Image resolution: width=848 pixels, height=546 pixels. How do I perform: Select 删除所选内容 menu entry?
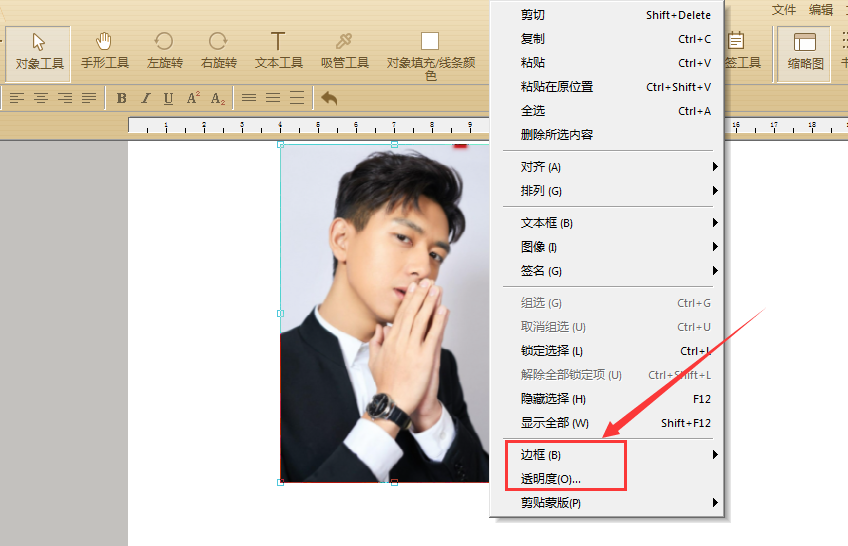point(607,135)
